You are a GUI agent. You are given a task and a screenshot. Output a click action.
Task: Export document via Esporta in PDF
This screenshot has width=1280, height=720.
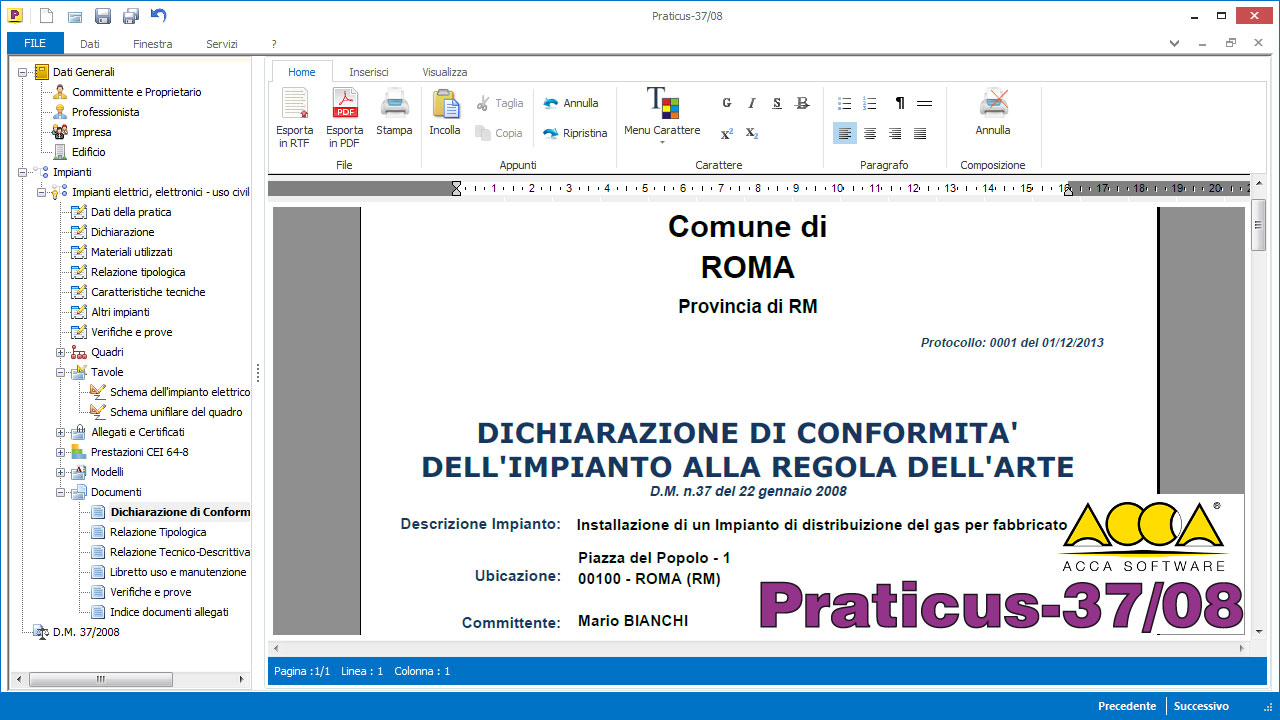pos(345,118)
